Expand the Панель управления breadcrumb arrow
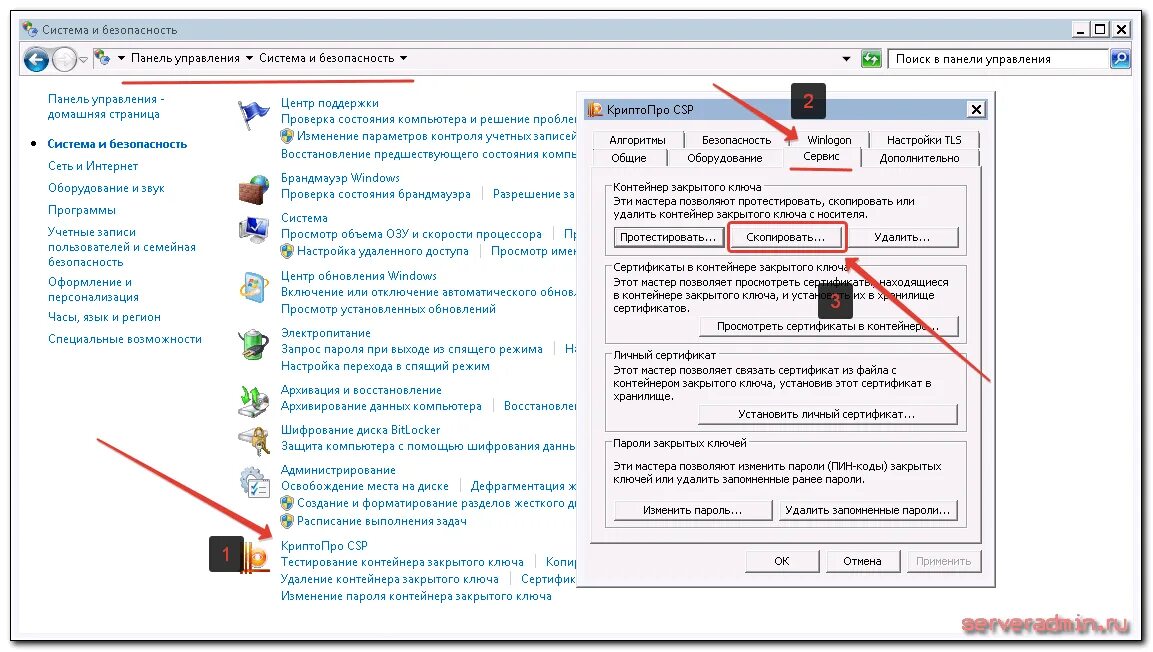 click(x=249, y=58)
